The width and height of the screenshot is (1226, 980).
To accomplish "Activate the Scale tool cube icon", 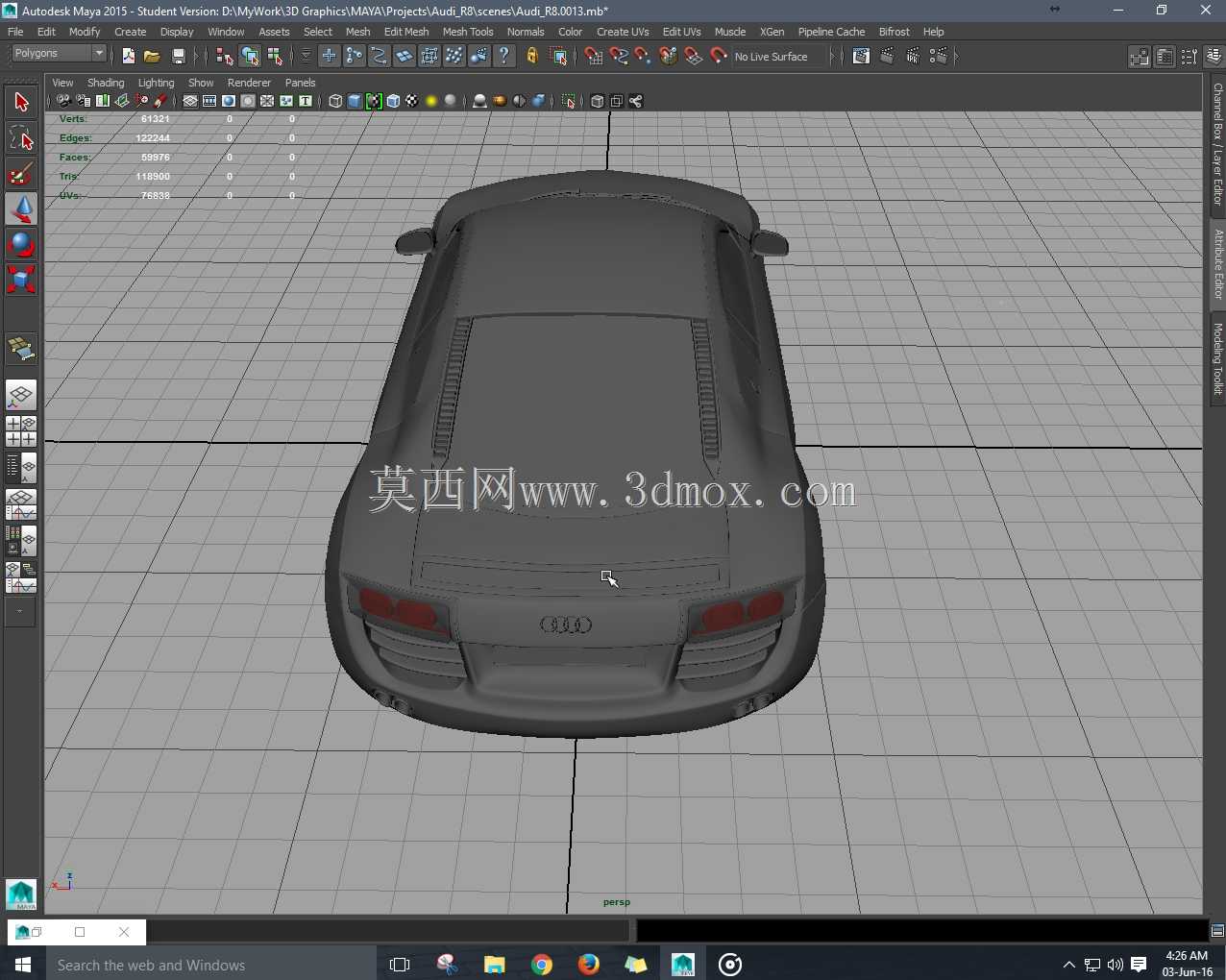I will pos(21,280).
